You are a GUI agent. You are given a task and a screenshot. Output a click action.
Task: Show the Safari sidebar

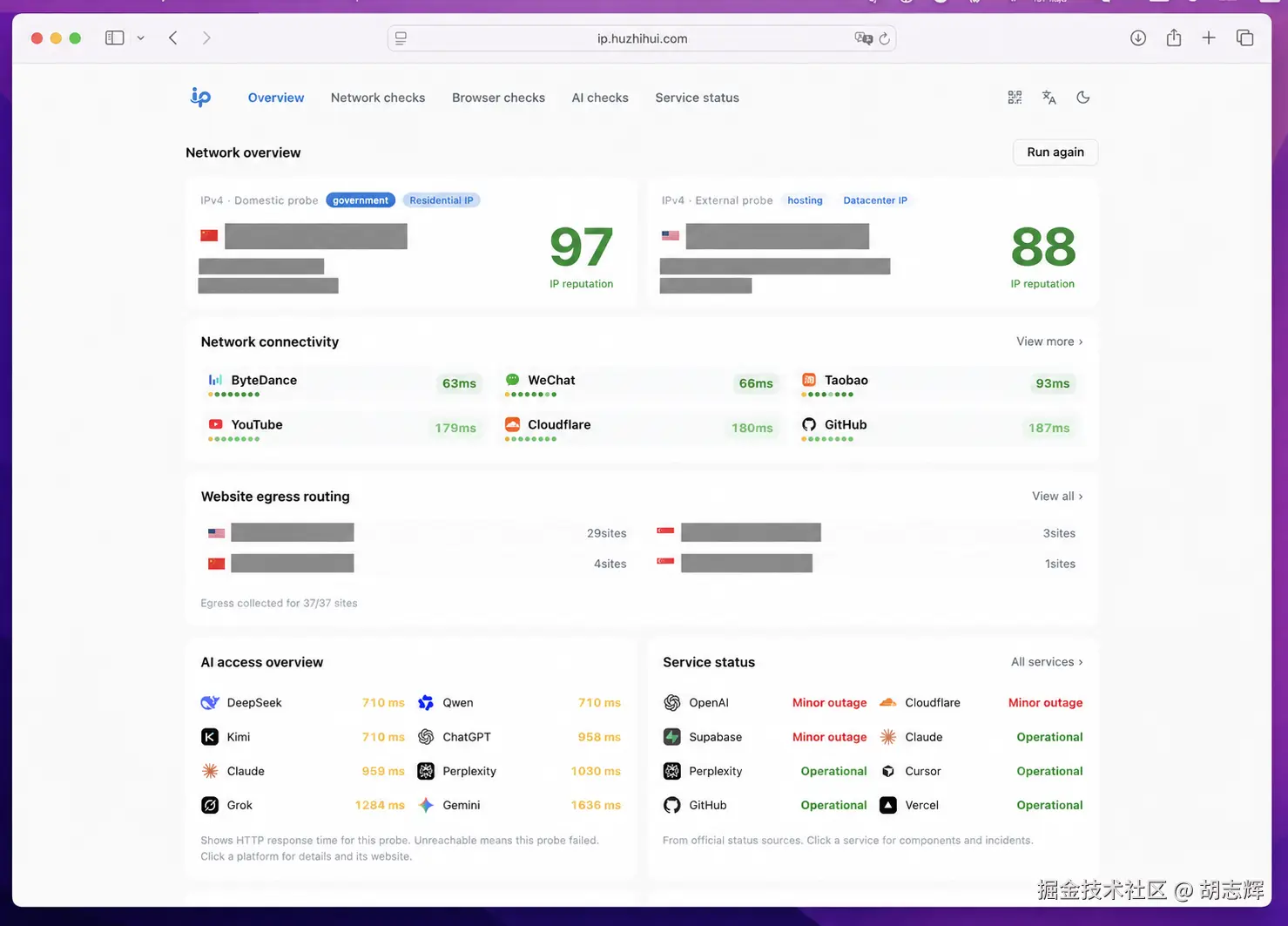tap(114, 38)
